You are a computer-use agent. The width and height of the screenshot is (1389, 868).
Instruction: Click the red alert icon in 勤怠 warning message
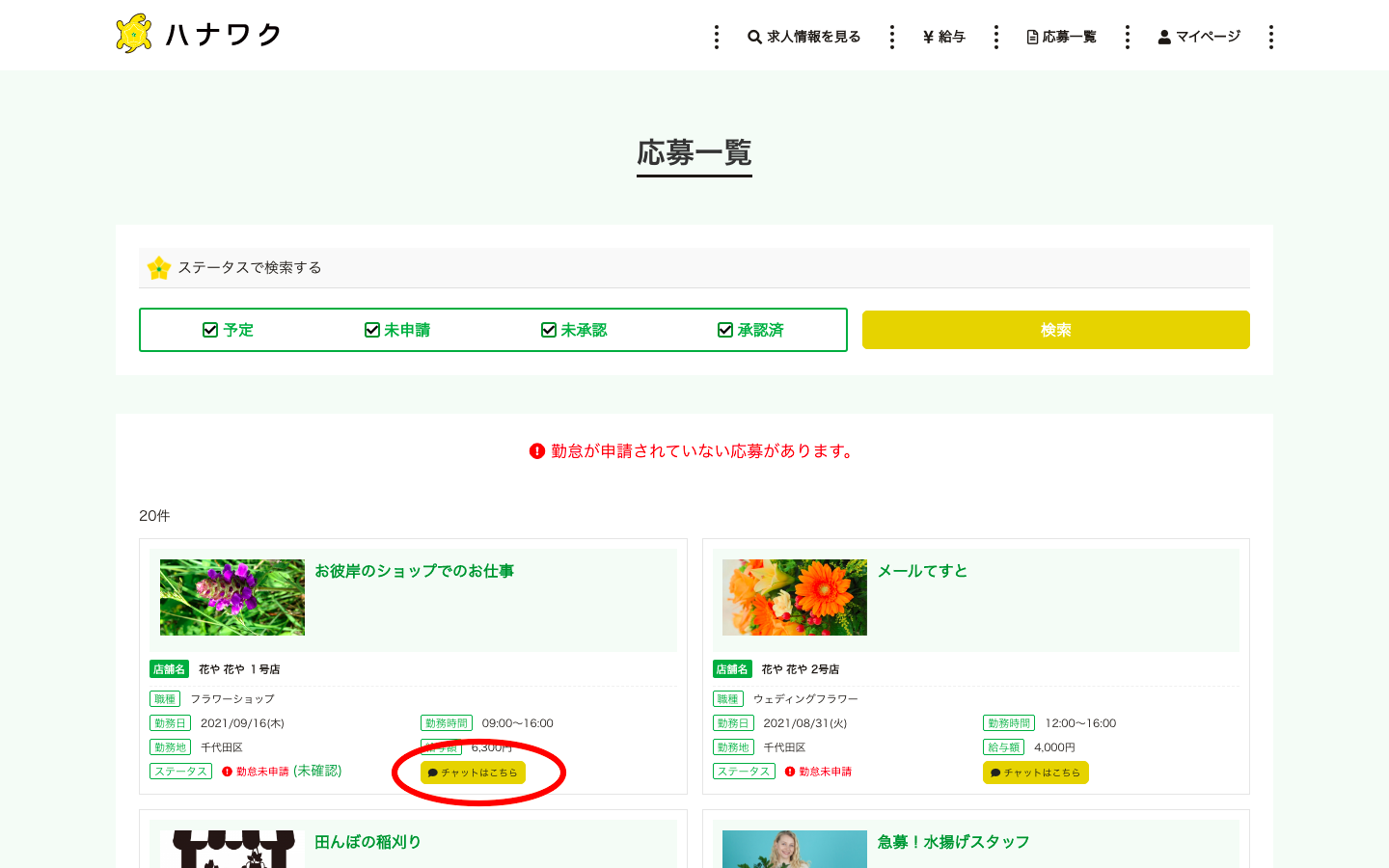tap(537, 450)
